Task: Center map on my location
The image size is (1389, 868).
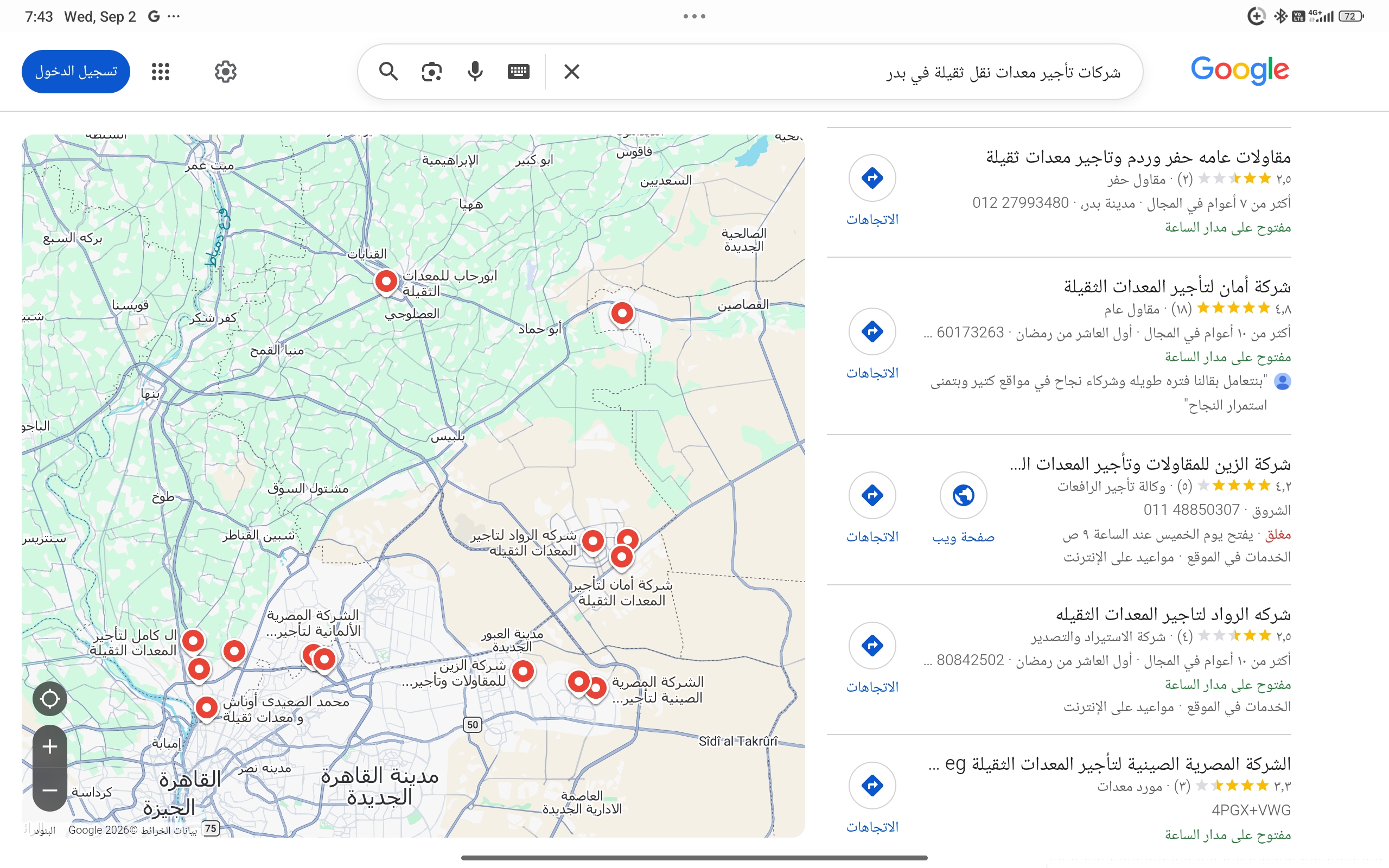Action: [x=50, y=699]
